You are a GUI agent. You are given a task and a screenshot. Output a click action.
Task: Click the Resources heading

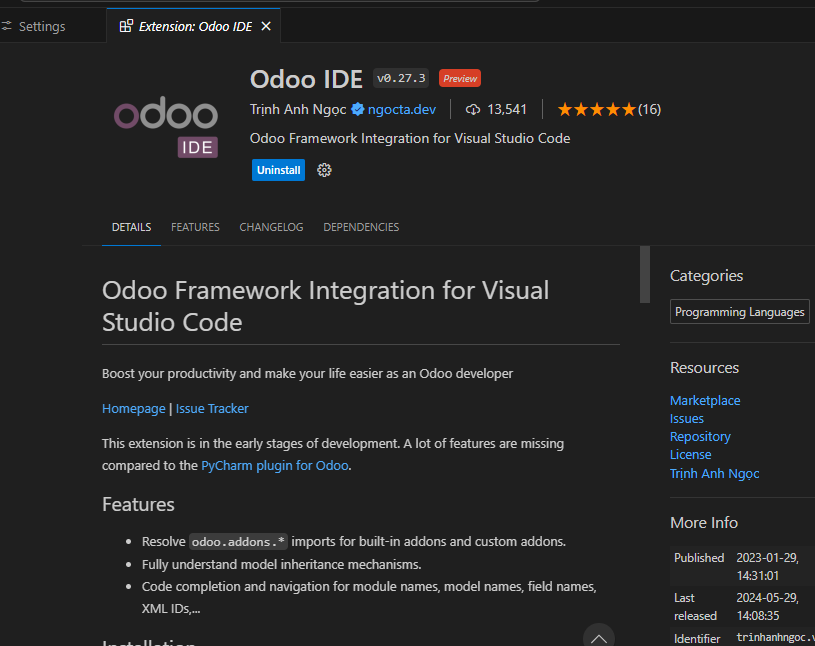[704, 367]
